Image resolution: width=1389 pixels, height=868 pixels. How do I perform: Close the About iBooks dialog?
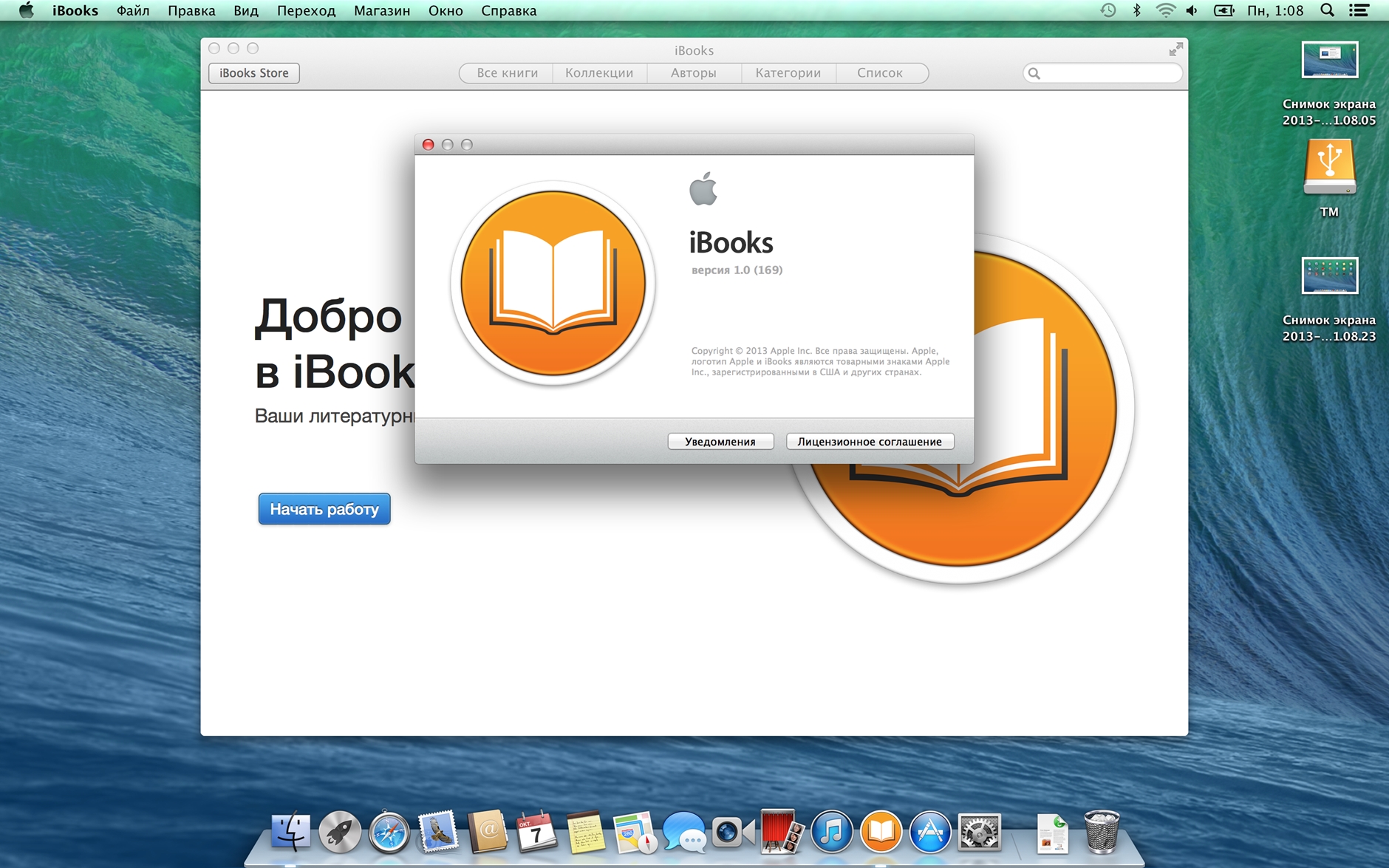coord(428,145)
